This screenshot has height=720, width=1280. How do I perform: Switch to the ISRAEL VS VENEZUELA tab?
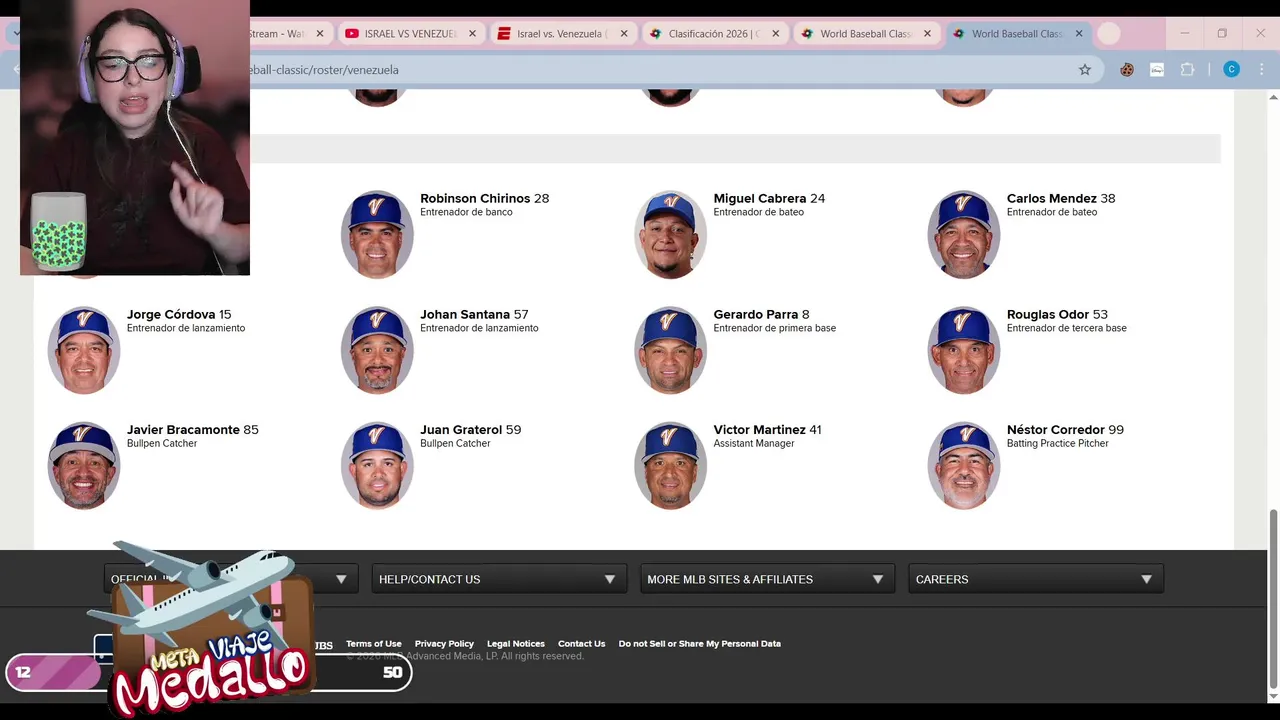[410, 34]
